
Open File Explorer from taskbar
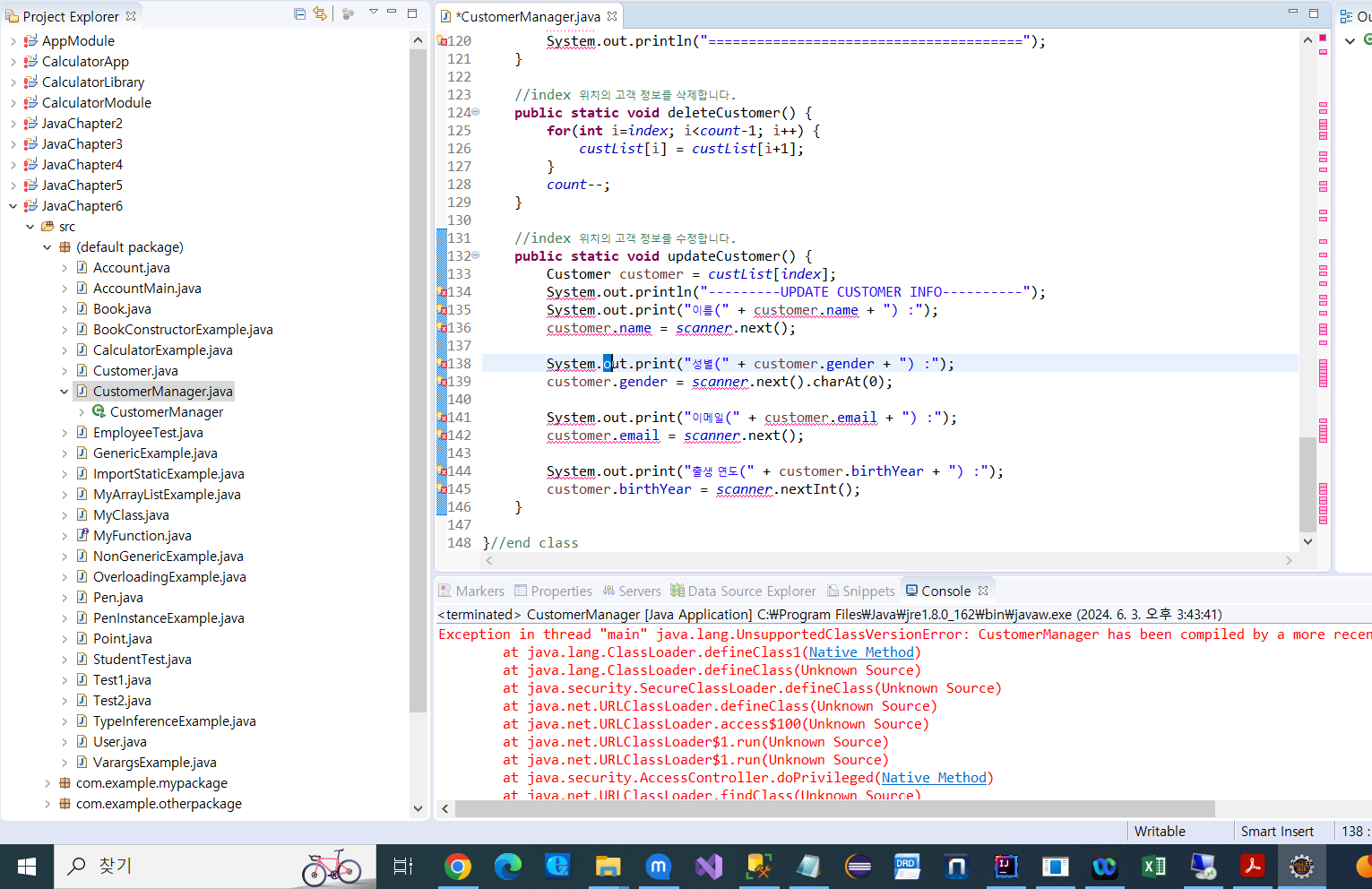(608, 867)
